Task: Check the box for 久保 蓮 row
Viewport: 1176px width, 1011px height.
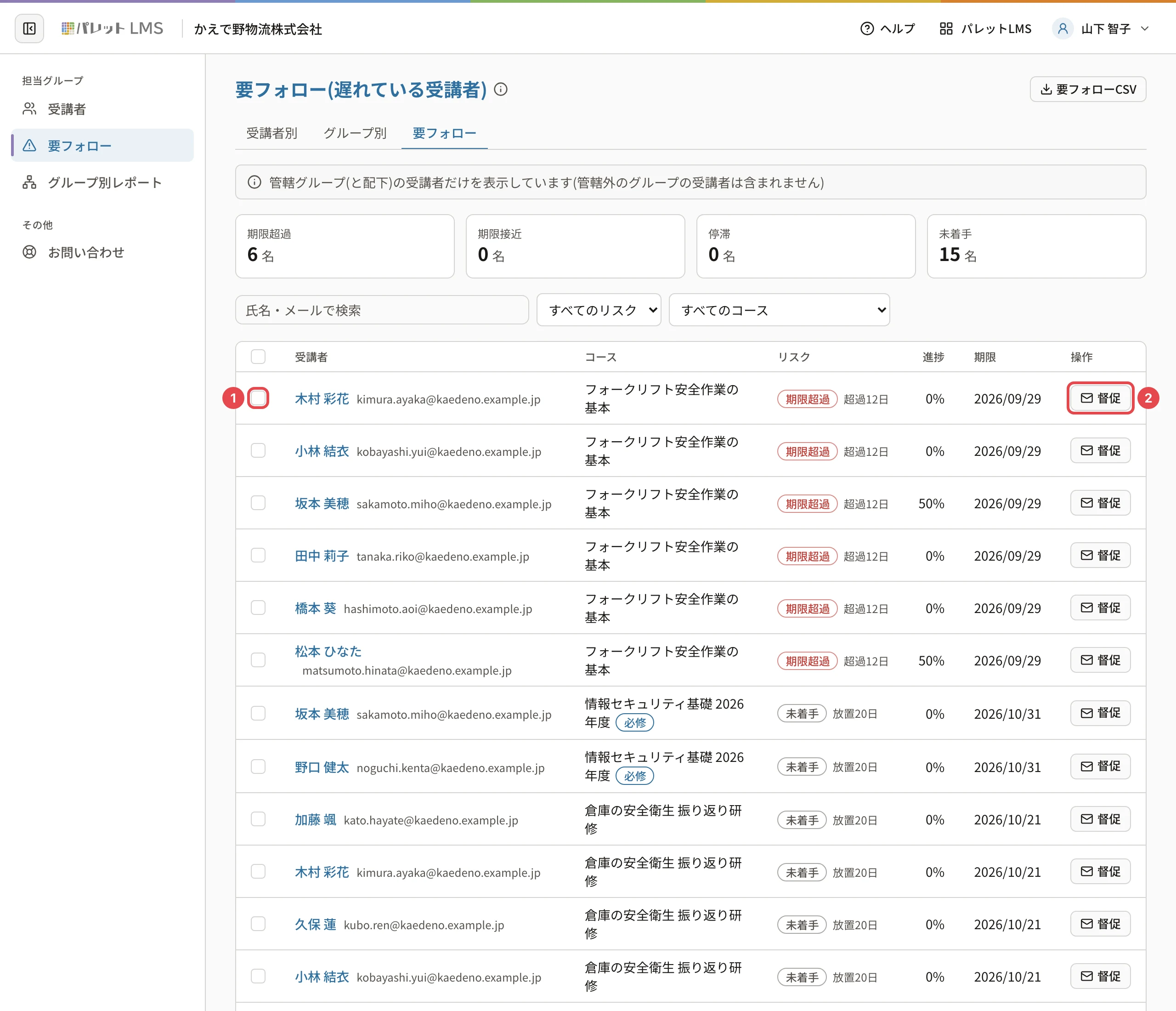Action: pyautogui.click(x=258, y=924)
